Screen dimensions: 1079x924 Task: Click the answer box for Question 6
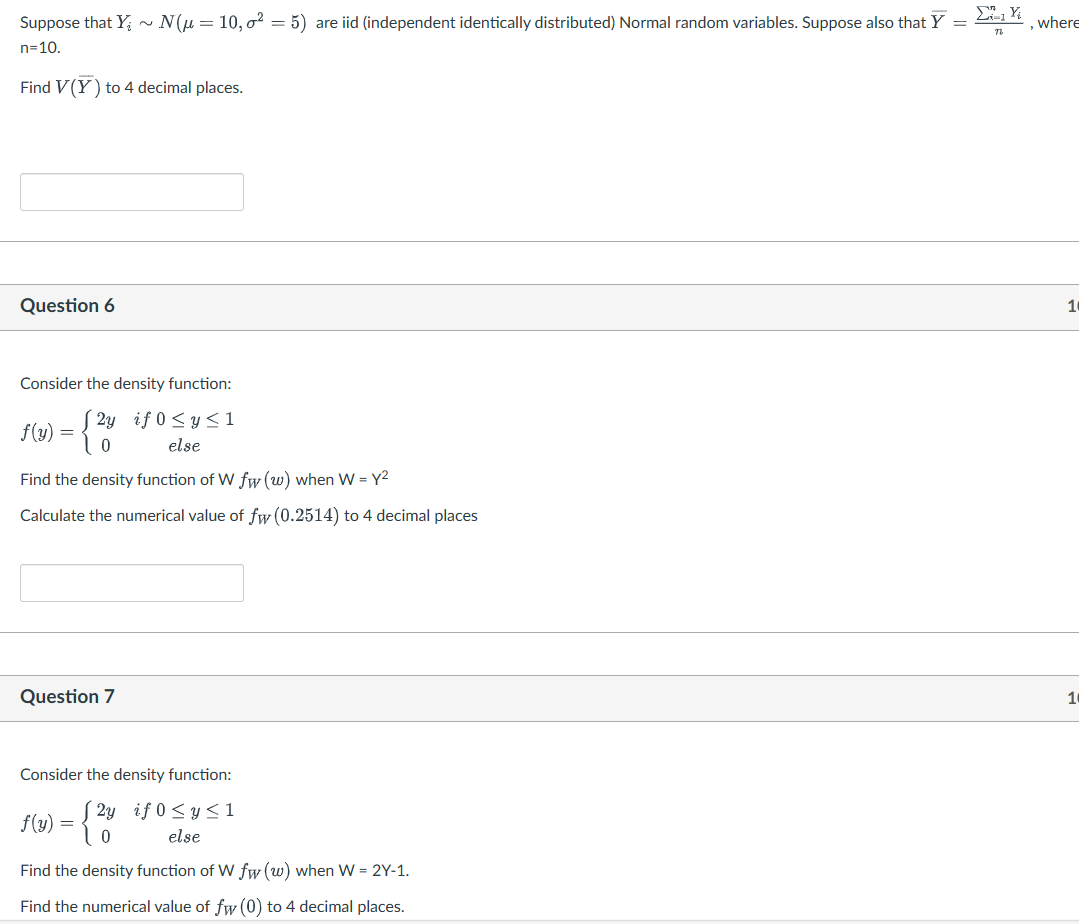131,582
